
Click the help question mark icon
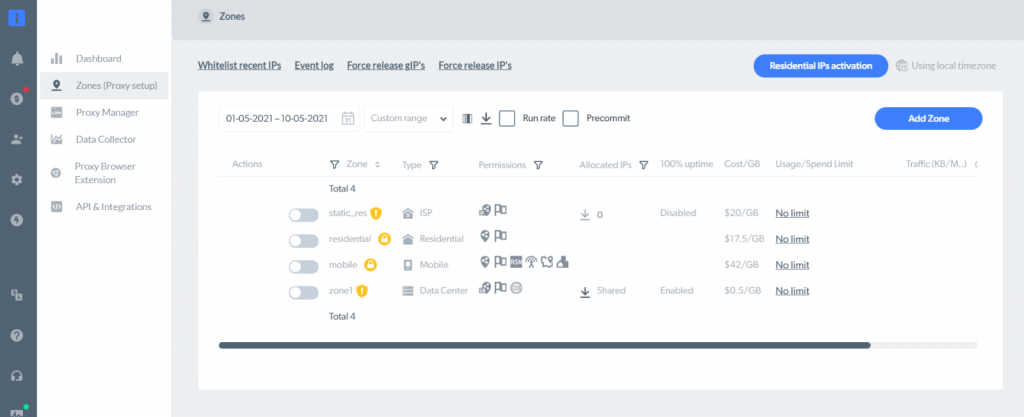(x=17, y=335)
